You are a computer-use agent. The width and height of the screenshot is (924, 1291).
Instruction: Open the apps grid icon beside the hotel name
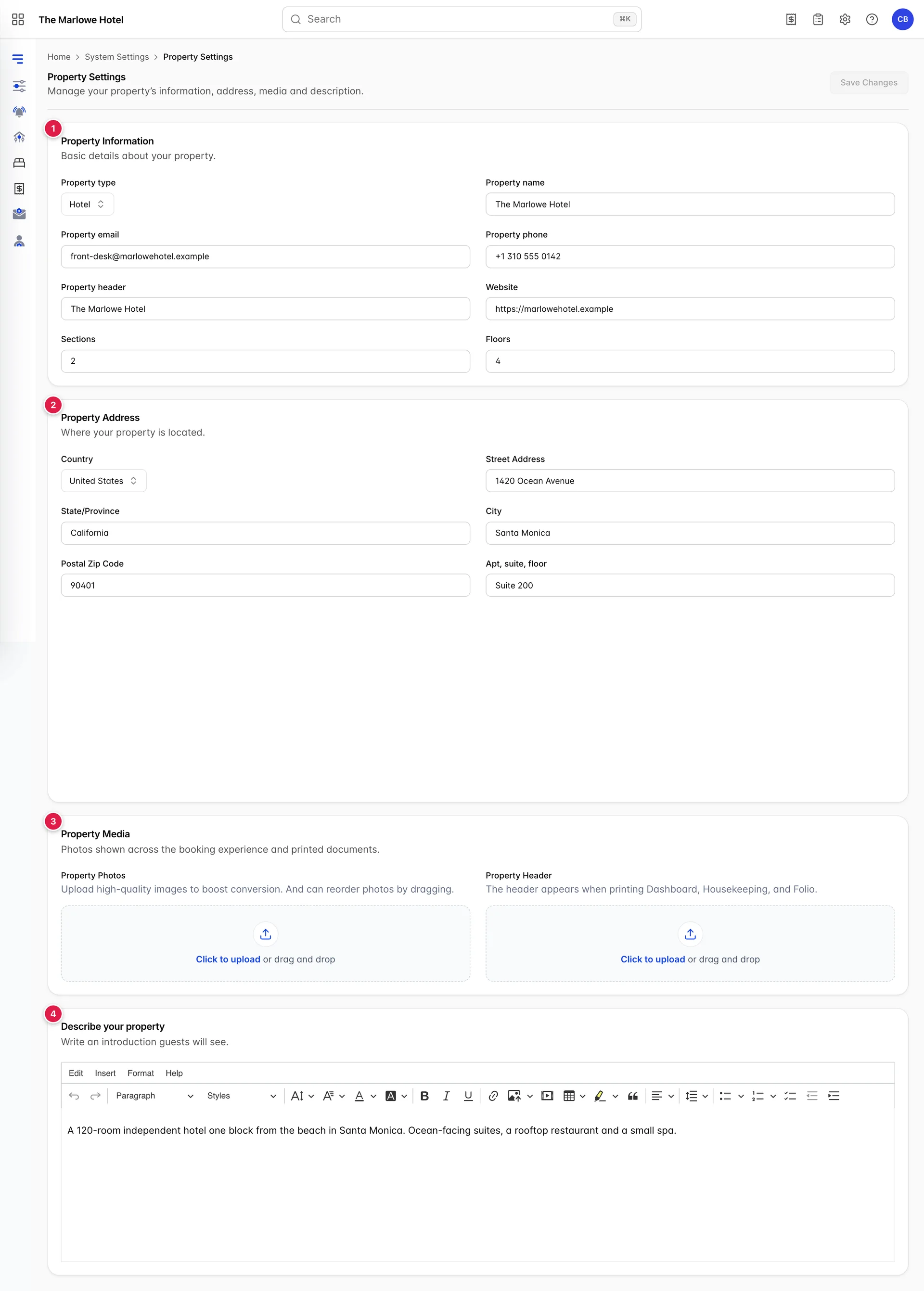18,19
